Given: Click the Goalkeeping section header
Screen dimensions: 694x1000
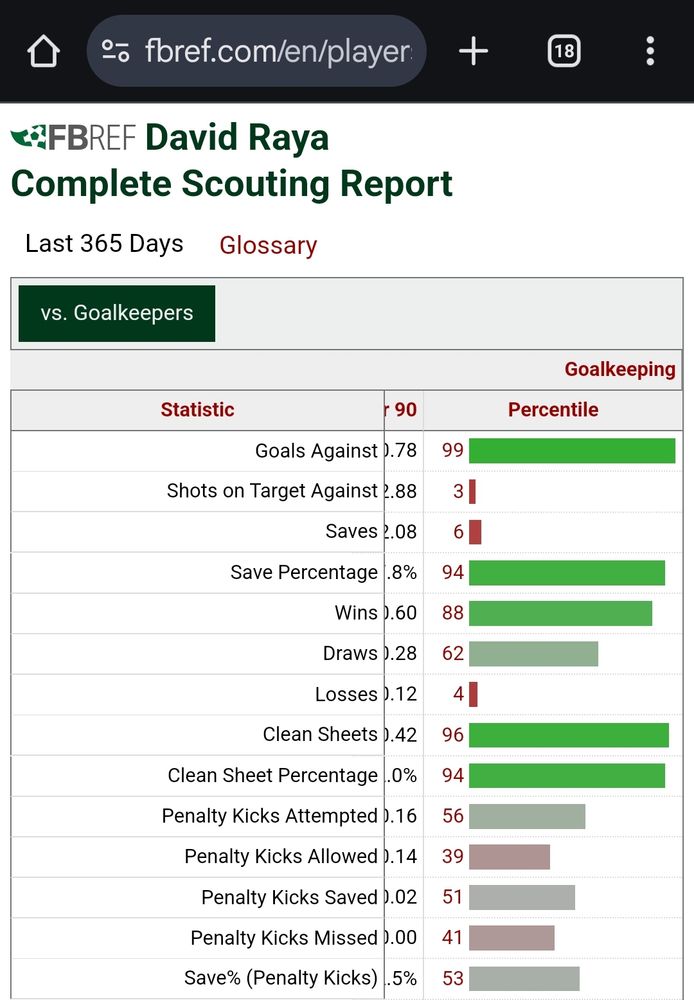Looking at the screenshot, I should [620, 369].
